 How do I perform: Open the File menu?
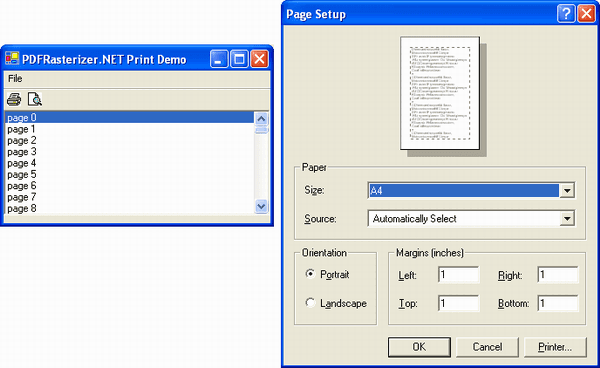(x=15, y=78)
